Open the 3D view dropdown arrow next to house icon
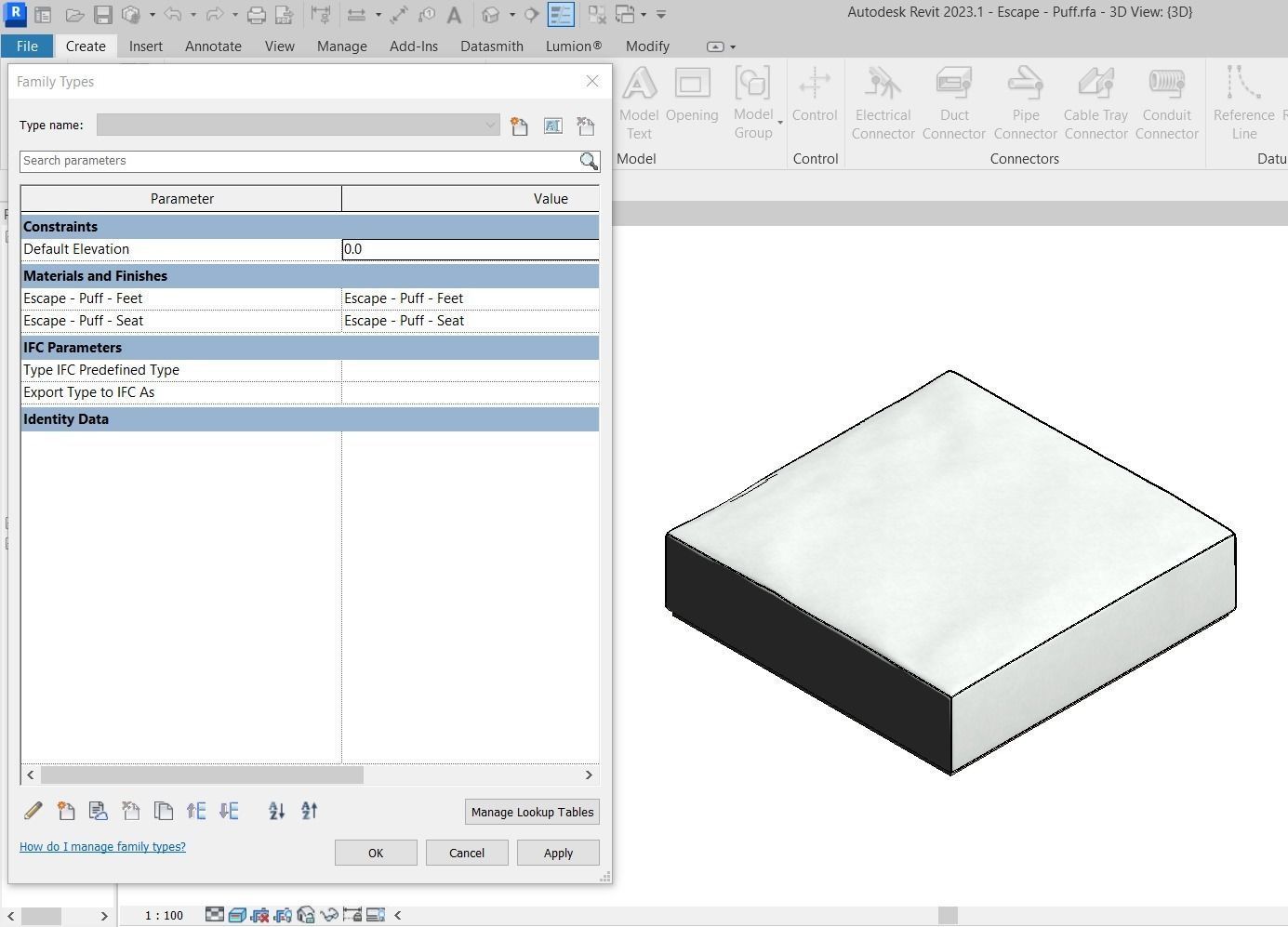This screenshot has height=927, width=1288. click(x=511, y=15)
